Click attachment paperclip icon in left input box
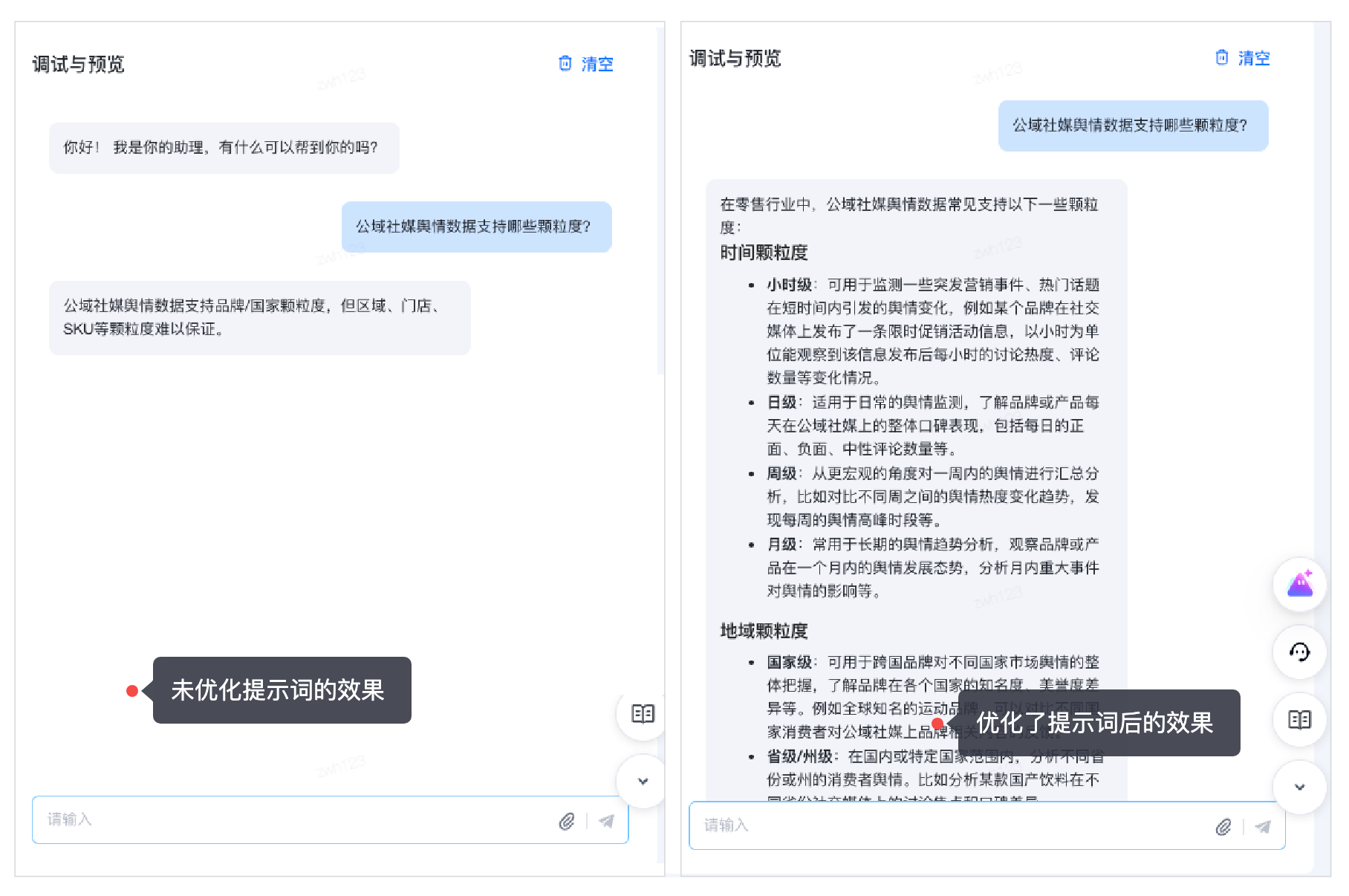This screenshot has width=1349, height=896. [x=567, y=821]
